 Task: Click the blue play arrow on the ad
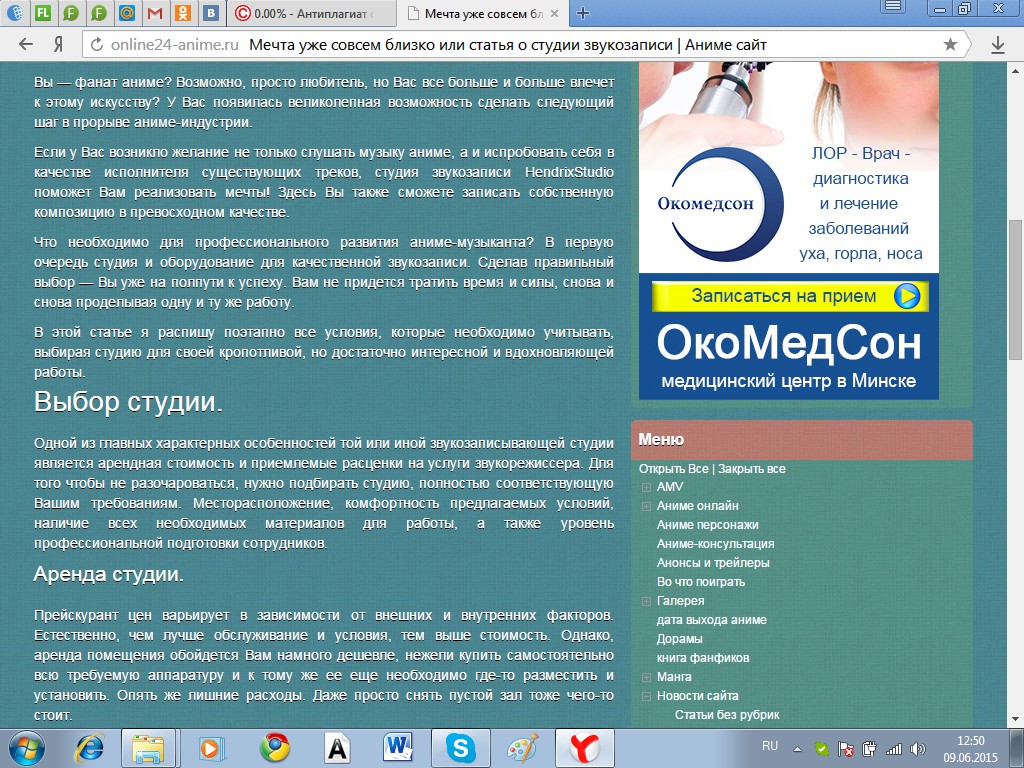point(906,296)
